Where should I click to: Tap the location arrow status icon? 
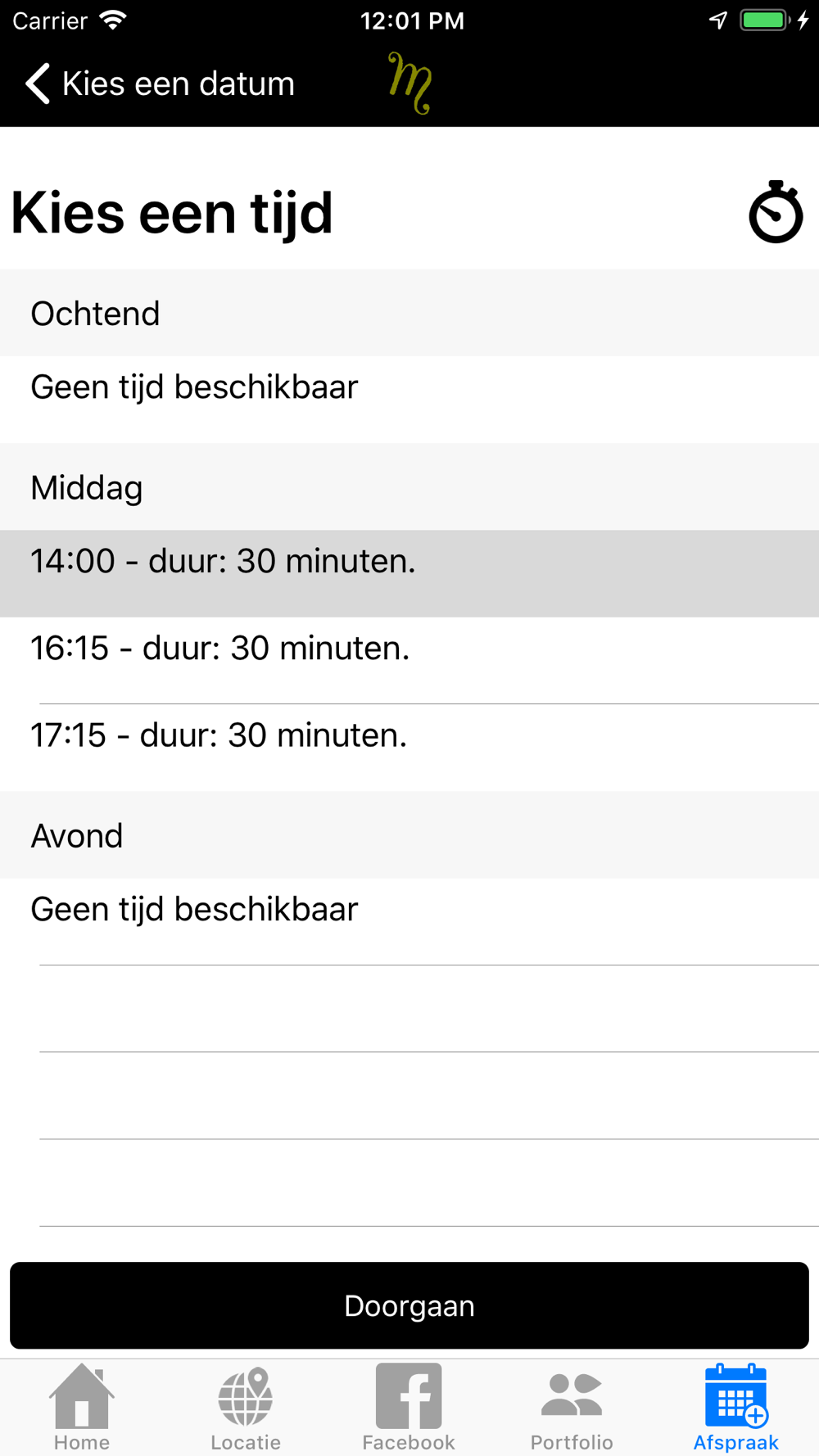[718, 20]
